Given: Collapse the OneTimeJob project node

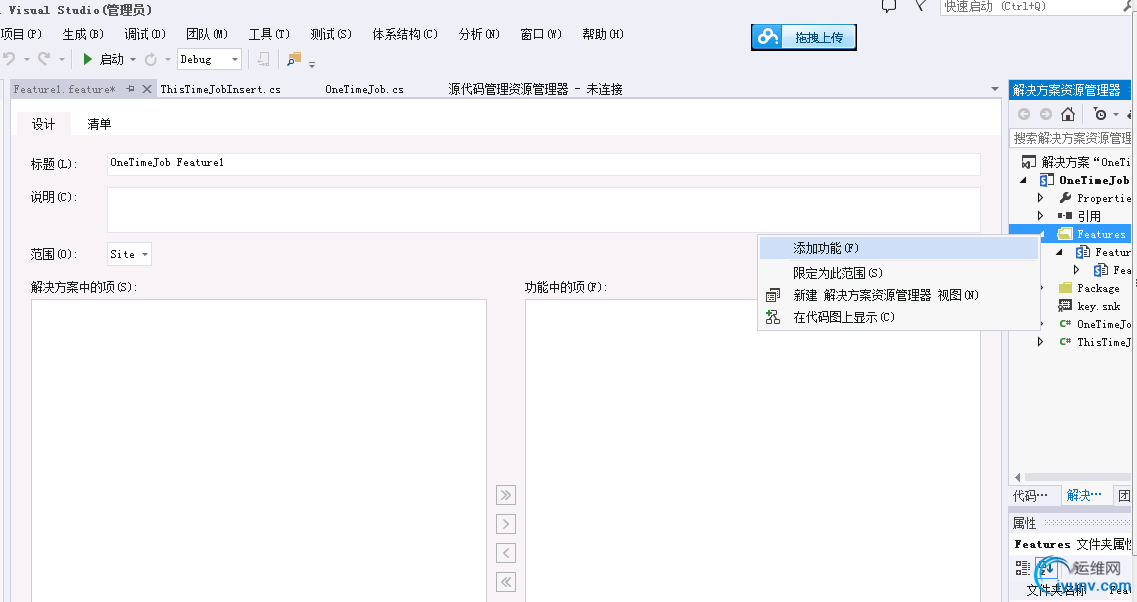Looking at the screenshot, I should (x=1024, y=180).
